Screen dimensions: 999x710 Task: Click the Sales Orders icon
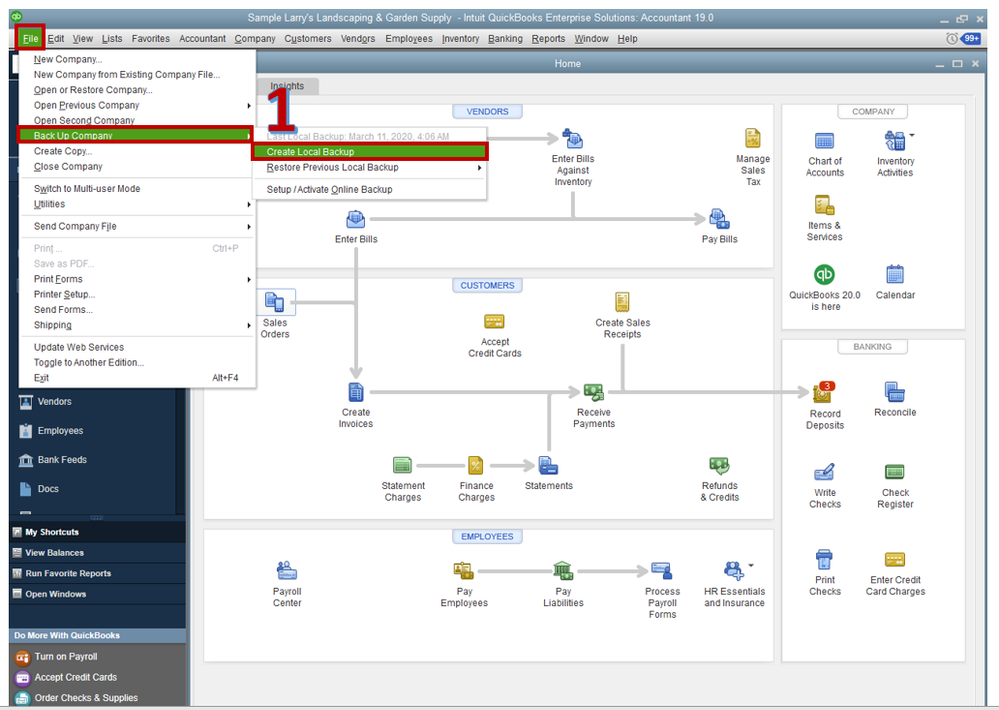pos(275,302)
